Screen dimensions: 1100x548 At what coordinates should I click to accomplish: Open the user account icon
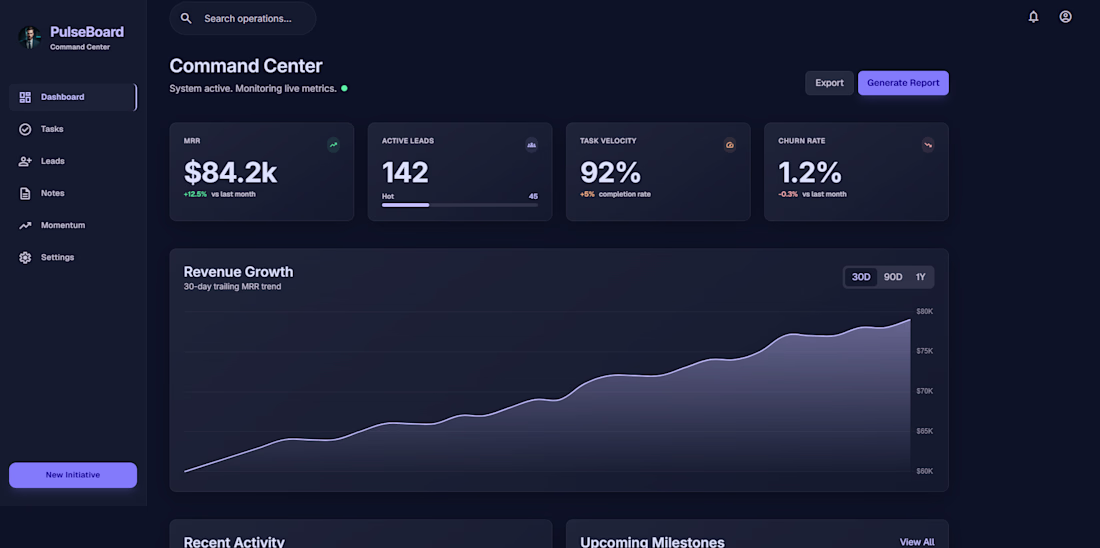[x=1066, y=17]
